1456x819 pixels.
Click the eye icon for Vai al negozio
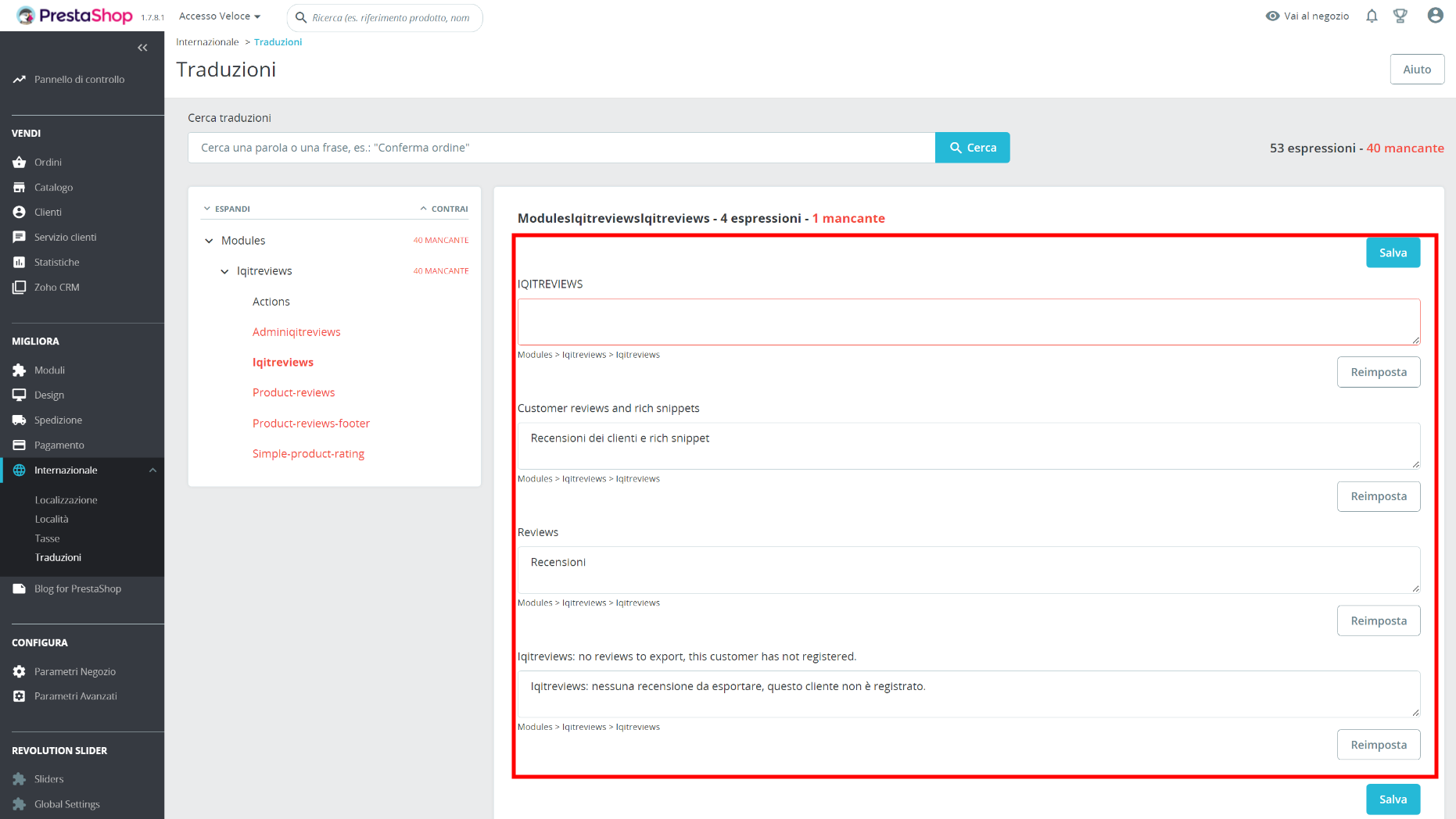[x=1272, y=16]
